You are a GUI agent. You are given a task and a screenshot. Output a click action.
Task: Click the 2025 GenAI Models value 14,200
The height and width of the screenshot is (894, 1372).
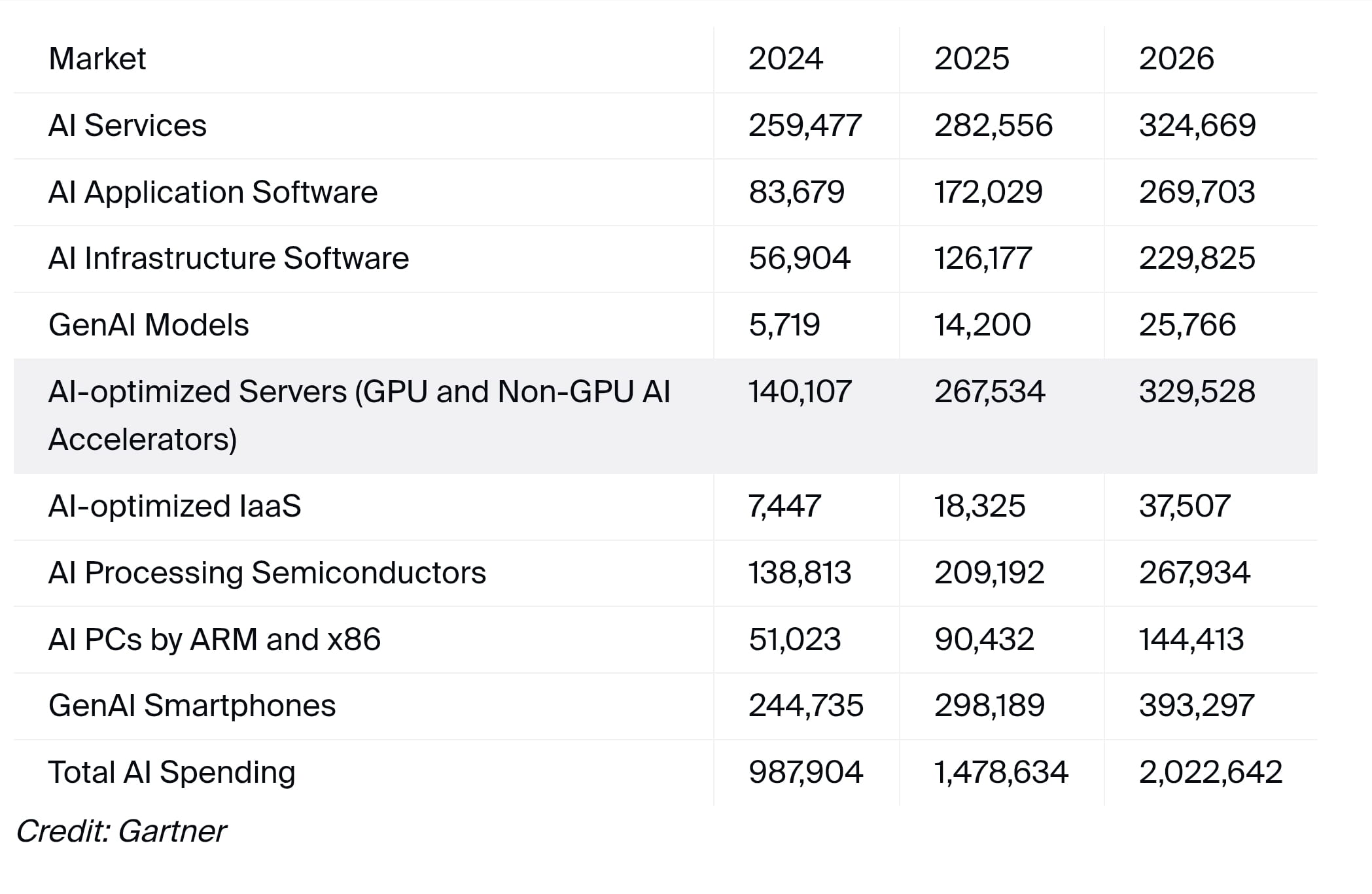pyautogui.click(x=982, y=325)
